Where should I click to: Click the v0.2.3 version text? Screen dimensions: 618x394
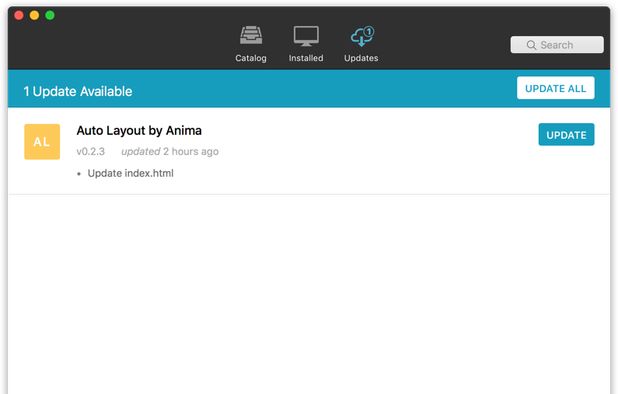coord(91,152)
